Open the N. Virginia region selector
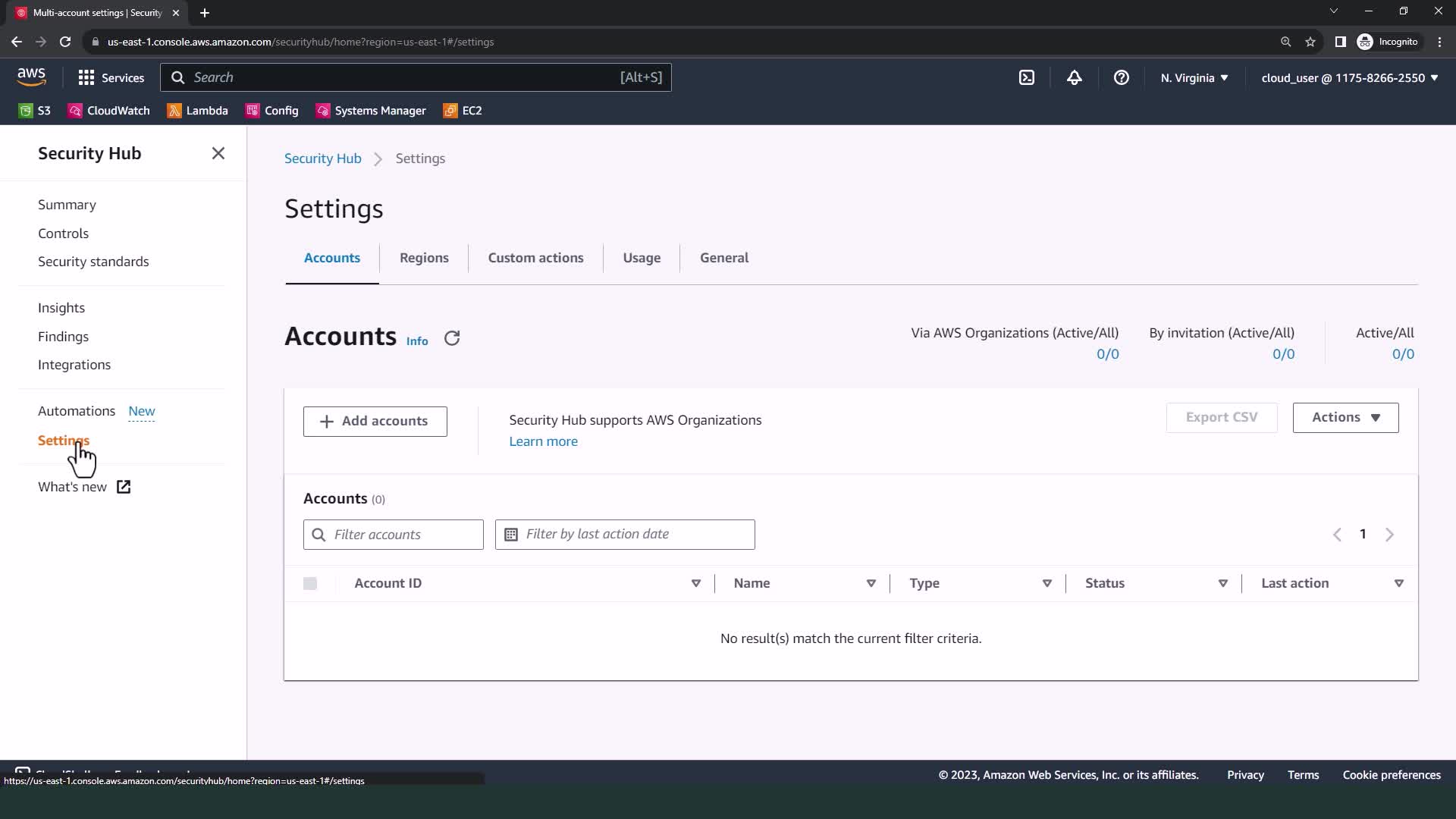 click(x=1194, y=77)
